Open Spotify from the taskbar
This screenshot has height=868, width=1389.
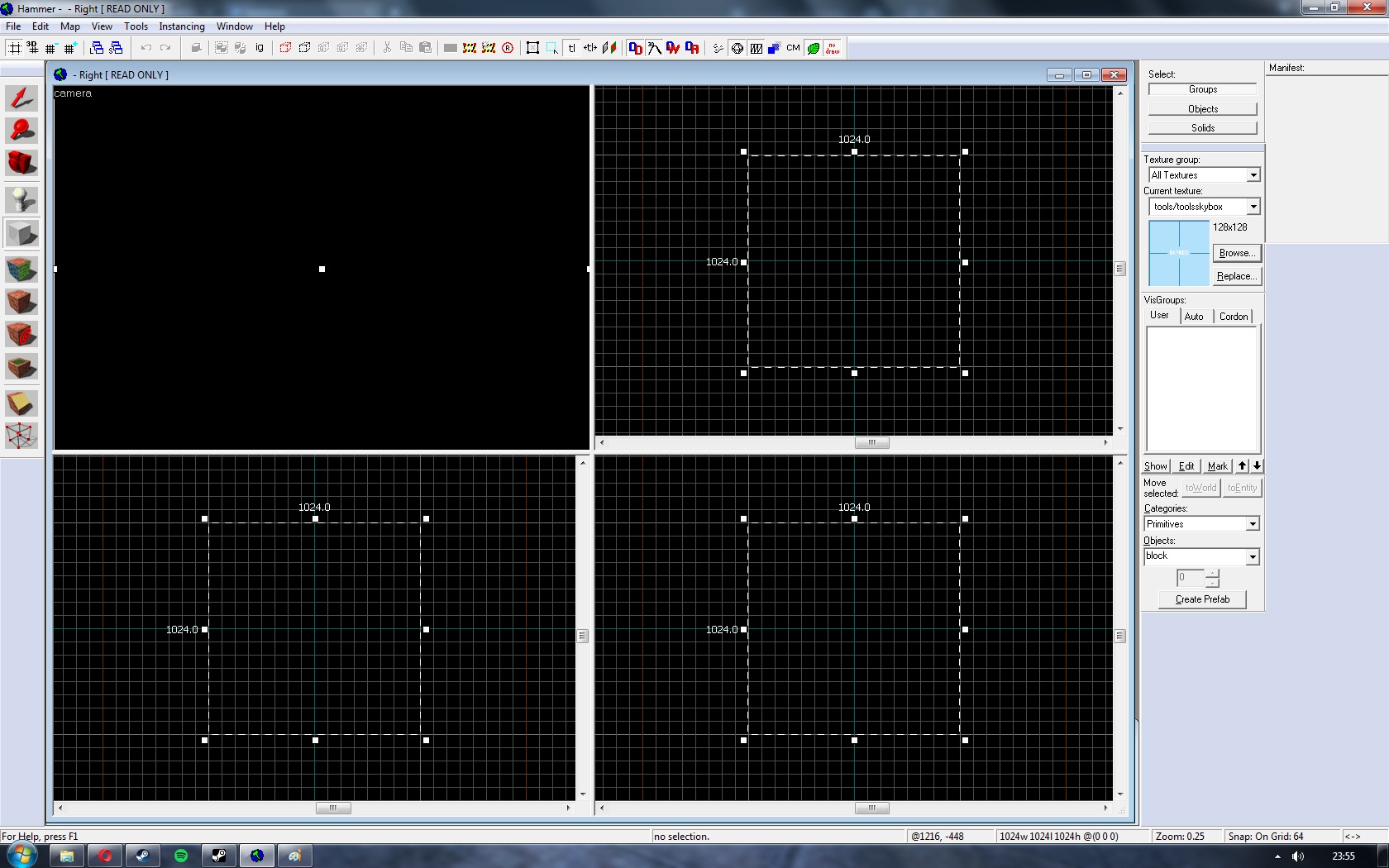tap(181, 856)
